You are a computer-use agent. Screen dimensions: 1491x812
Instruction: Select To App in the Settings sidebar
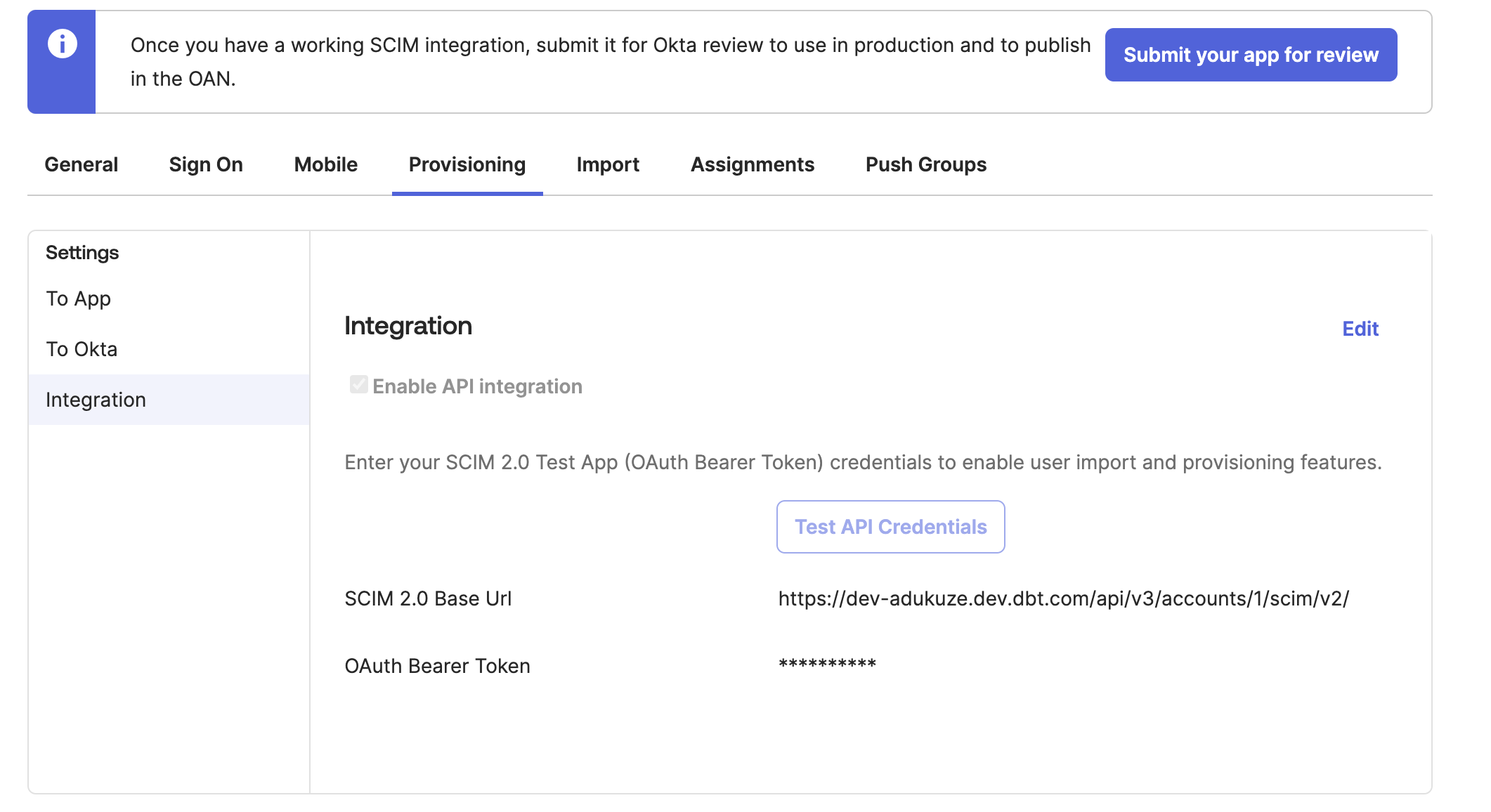[78, 299]
